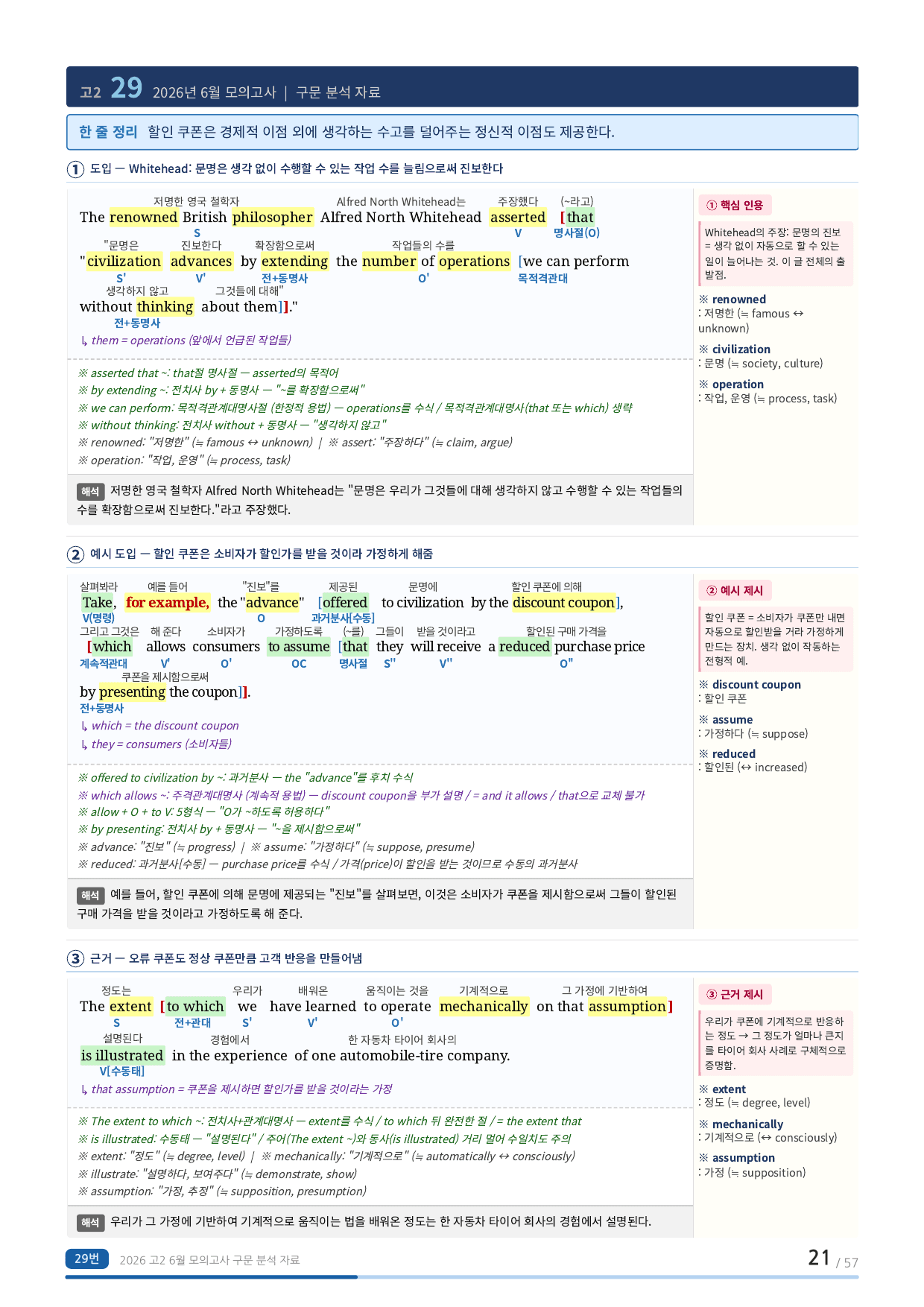This screenshot has width=924, height=1307.
Task: Click highlighted "assumption" before the red bracket
Action: [627, 1006]
